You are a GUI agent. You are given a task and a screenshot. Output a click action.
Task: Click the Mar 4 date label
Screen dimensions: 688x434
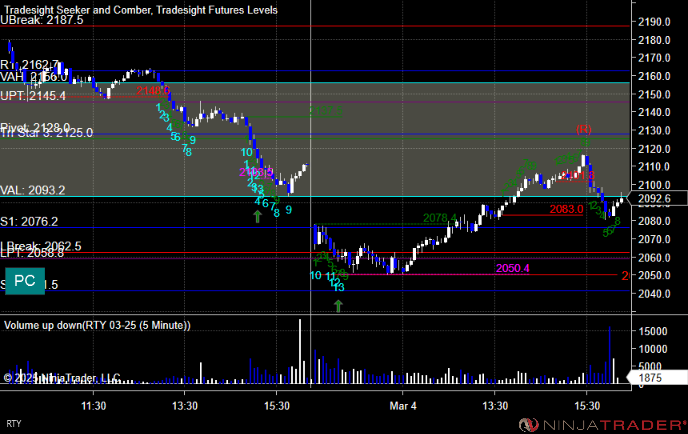tap(403, 406)
